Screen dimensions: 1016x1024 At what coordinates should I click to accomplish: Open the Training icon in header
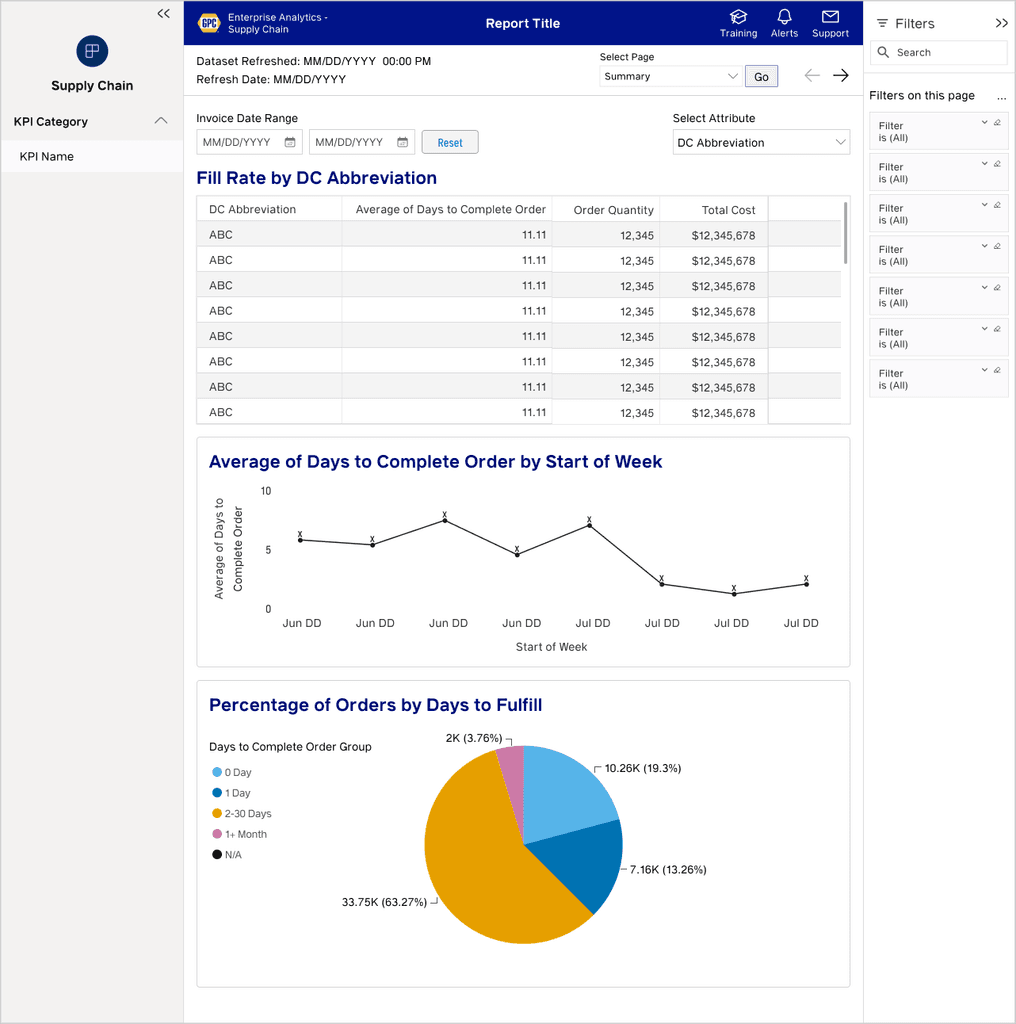point(738,17)
